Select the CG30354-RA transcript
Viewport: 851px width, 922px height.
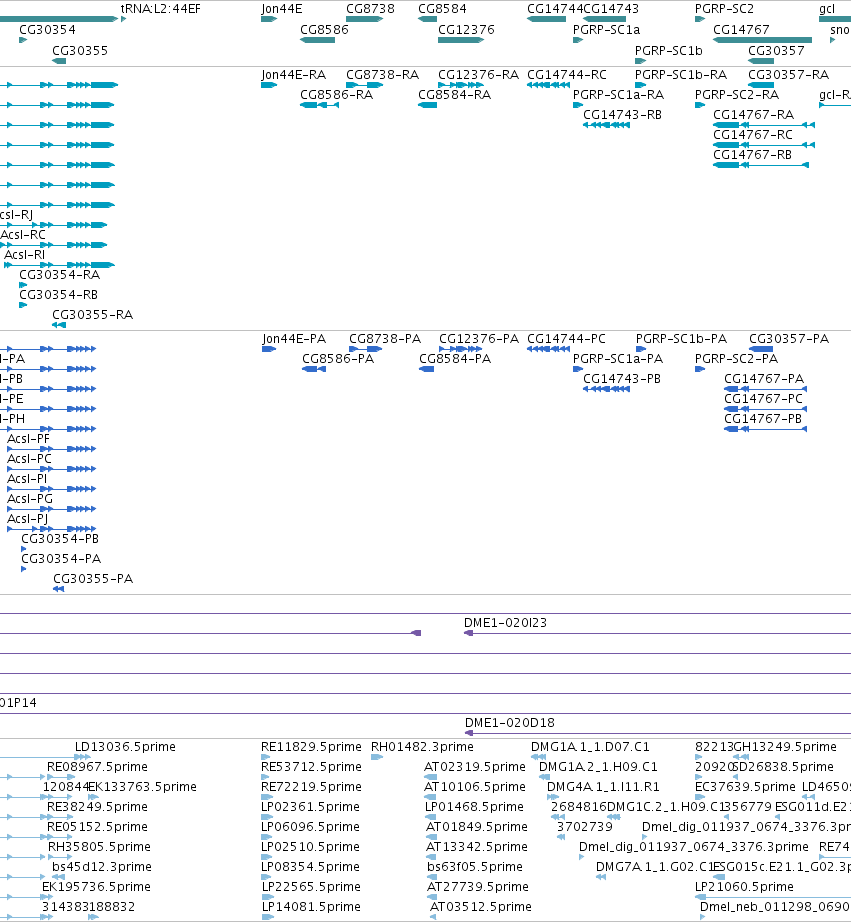[23, 285]
